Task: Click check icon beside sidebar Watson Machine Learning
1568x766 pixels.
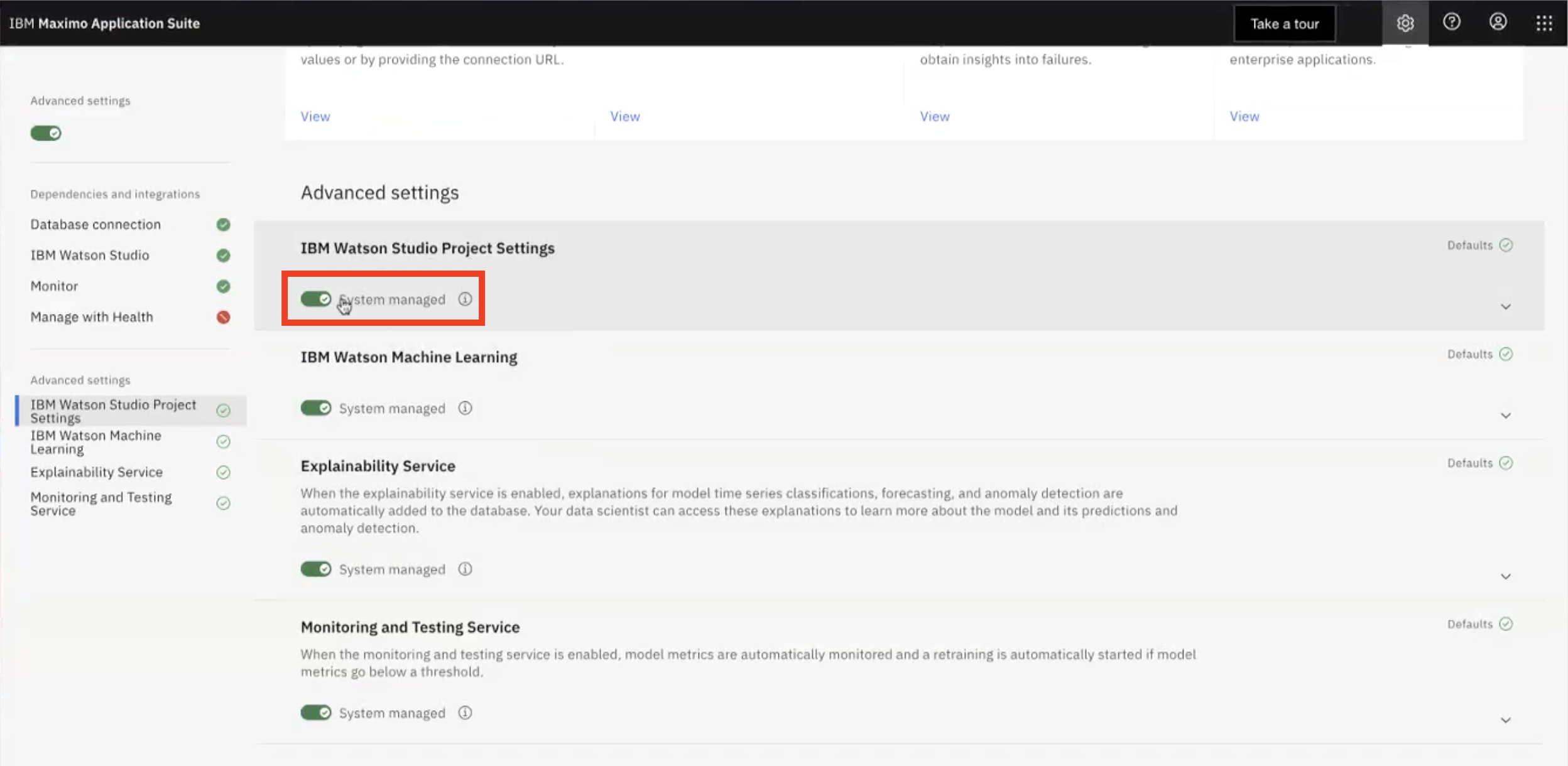Action: (x=223, y=441)
